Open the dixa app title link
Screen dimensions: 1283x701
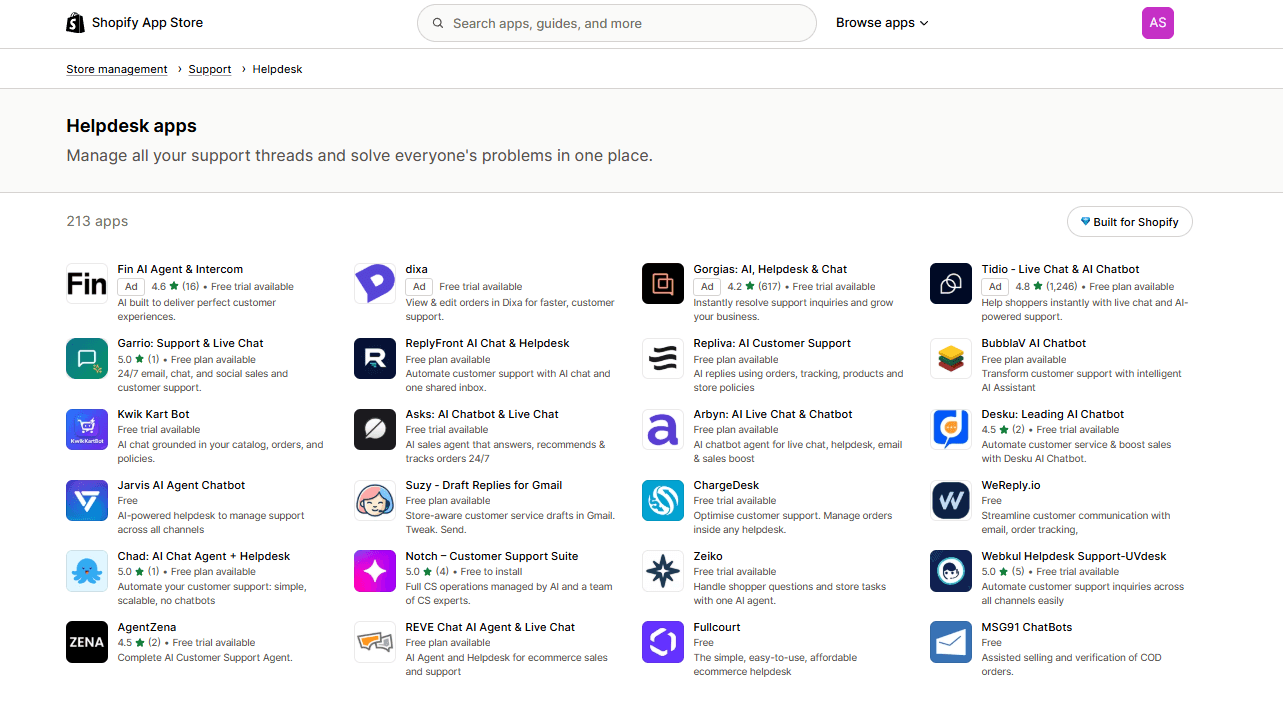tap(417, 269)
